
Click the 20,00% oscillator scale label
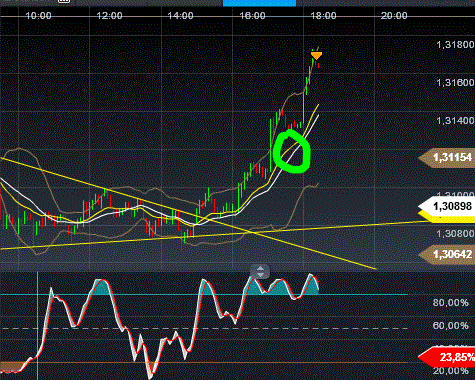450,371
